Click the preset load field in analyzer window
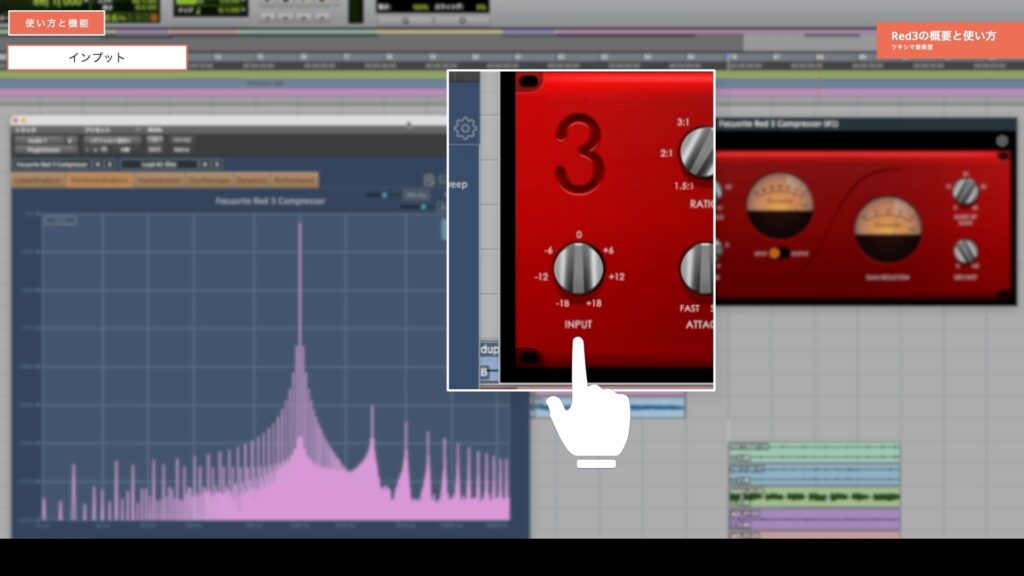This screenshot has height=576, width=1024. point(159,165)
